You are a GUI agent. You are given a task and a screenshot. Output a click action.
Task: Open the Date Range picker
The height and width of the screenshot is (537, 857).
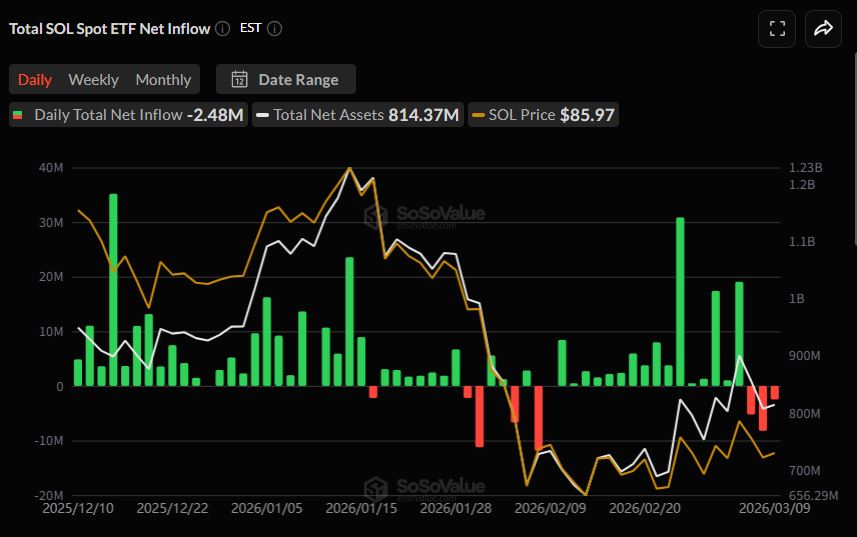pos(286,80)
